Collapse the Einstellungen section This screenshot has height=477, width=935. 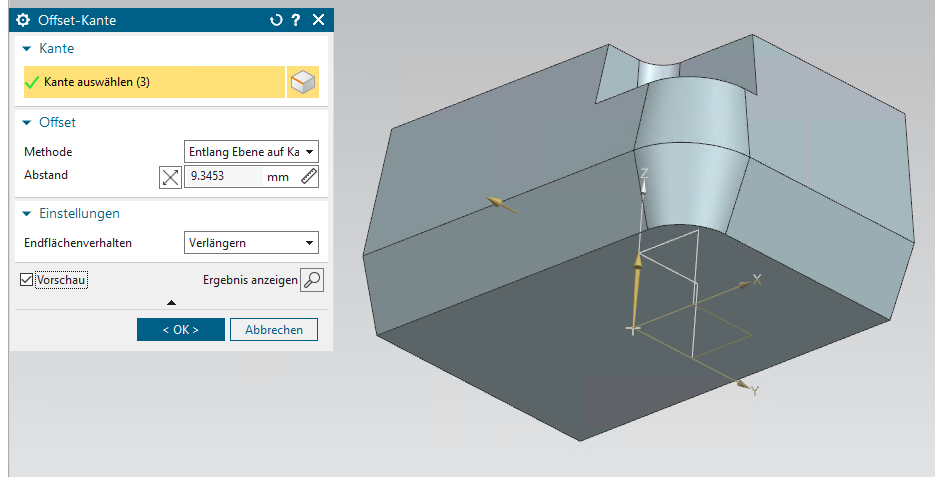[27, 214]
